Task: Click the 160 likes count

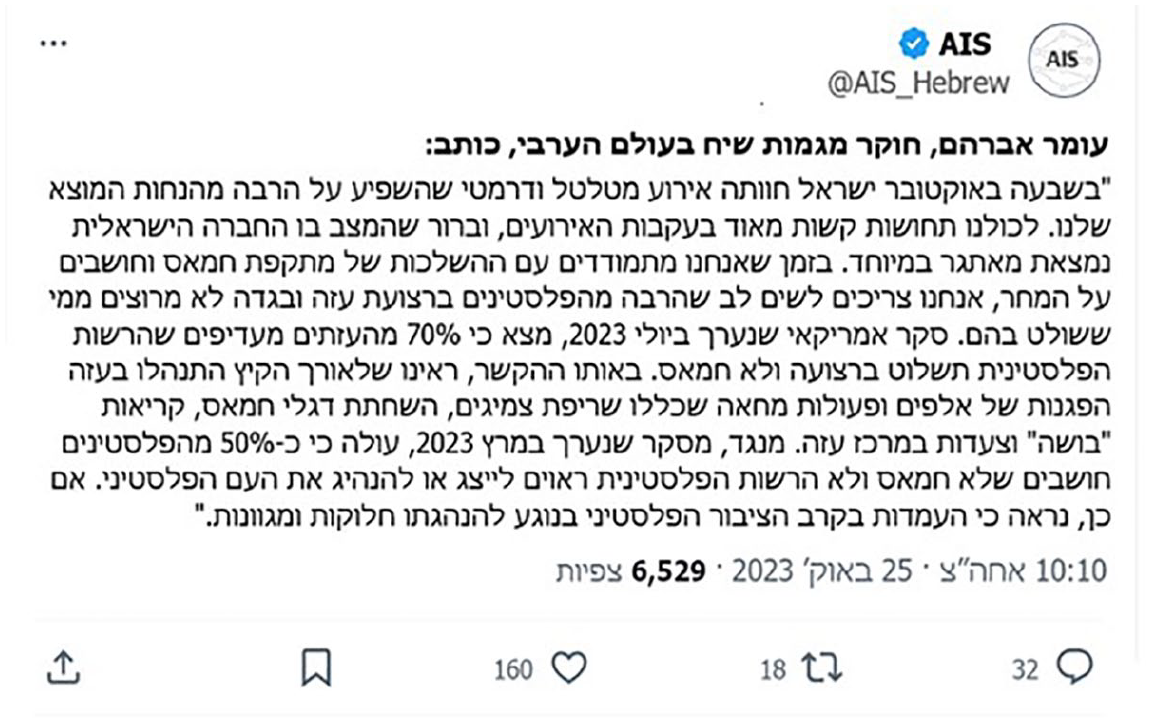Action: 513,669
